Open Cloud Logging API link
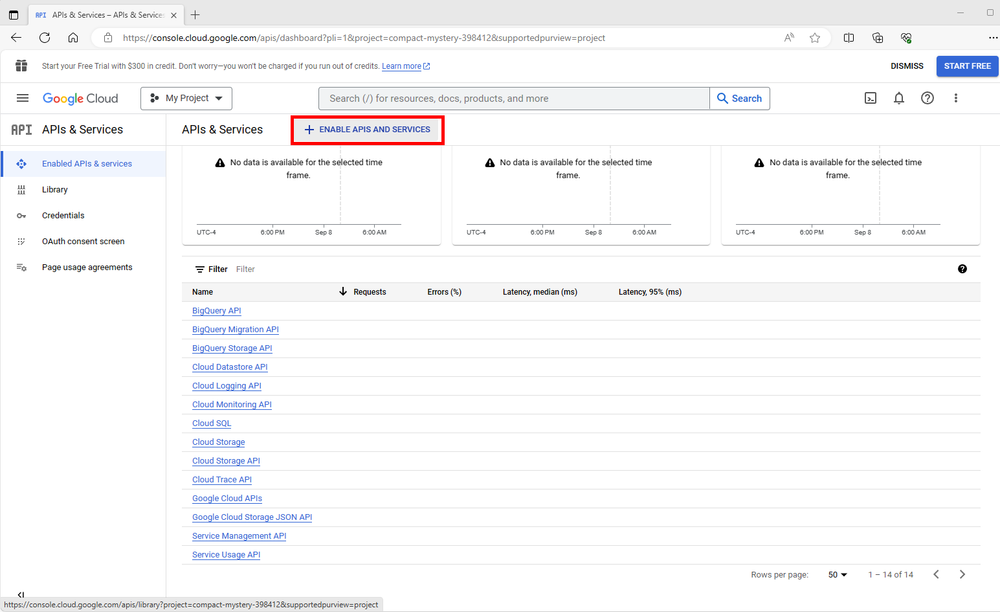This screenshot has width=1000, height=612. point(226,386)
